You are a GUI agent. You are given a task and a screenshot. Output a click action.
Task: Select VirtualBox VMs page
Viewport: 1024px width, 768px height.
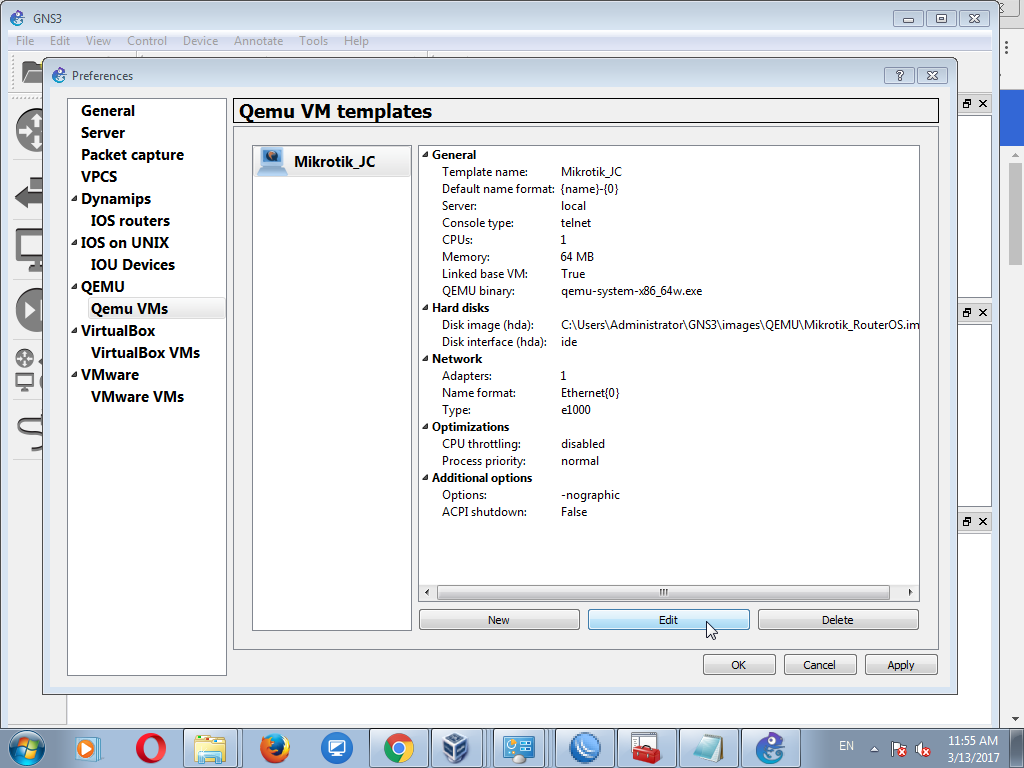coord(145,353)
